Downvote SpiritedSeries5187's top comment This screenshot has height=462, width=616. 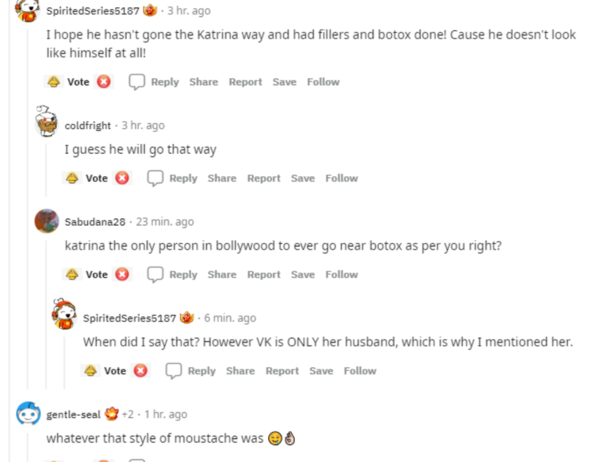(104, 82)
